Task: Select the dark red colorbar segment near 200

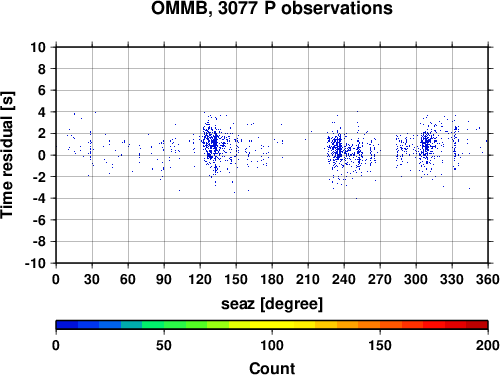Action: click(477, 325)
